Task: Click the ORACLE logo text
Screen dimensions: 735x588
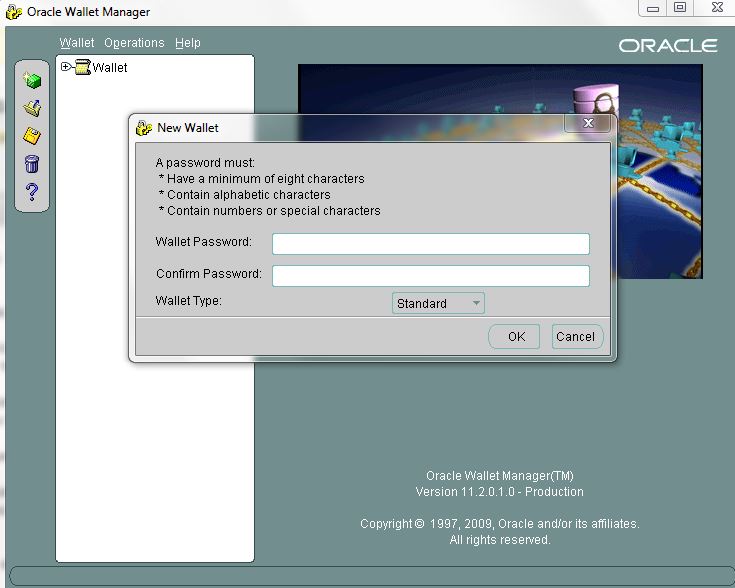Action: pos(668,45)
